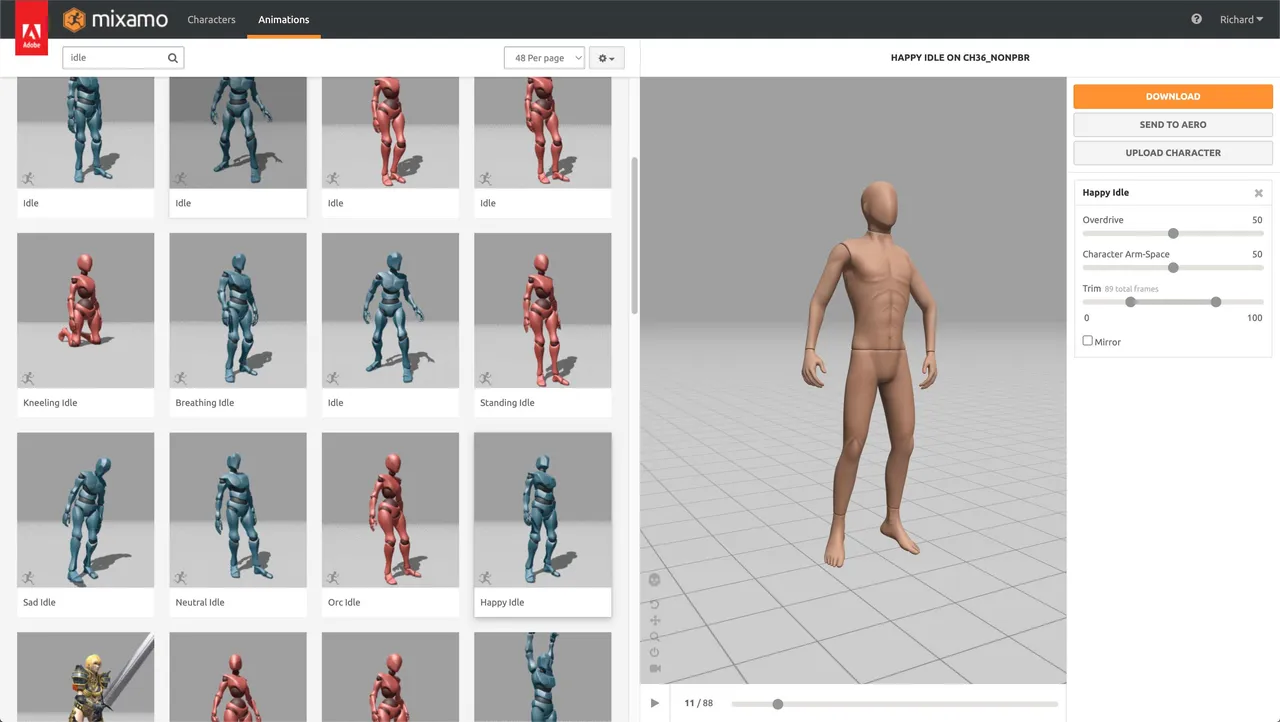Click the orange DOWNLOAD button
This screenshot has width=1280, height=722.
[1173, 96]
